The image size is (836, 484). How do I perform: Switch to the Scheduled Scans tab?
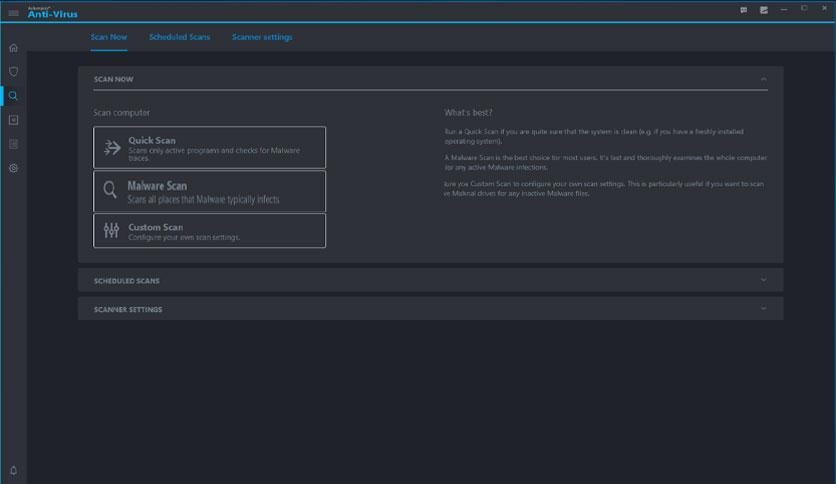(179, 37)
